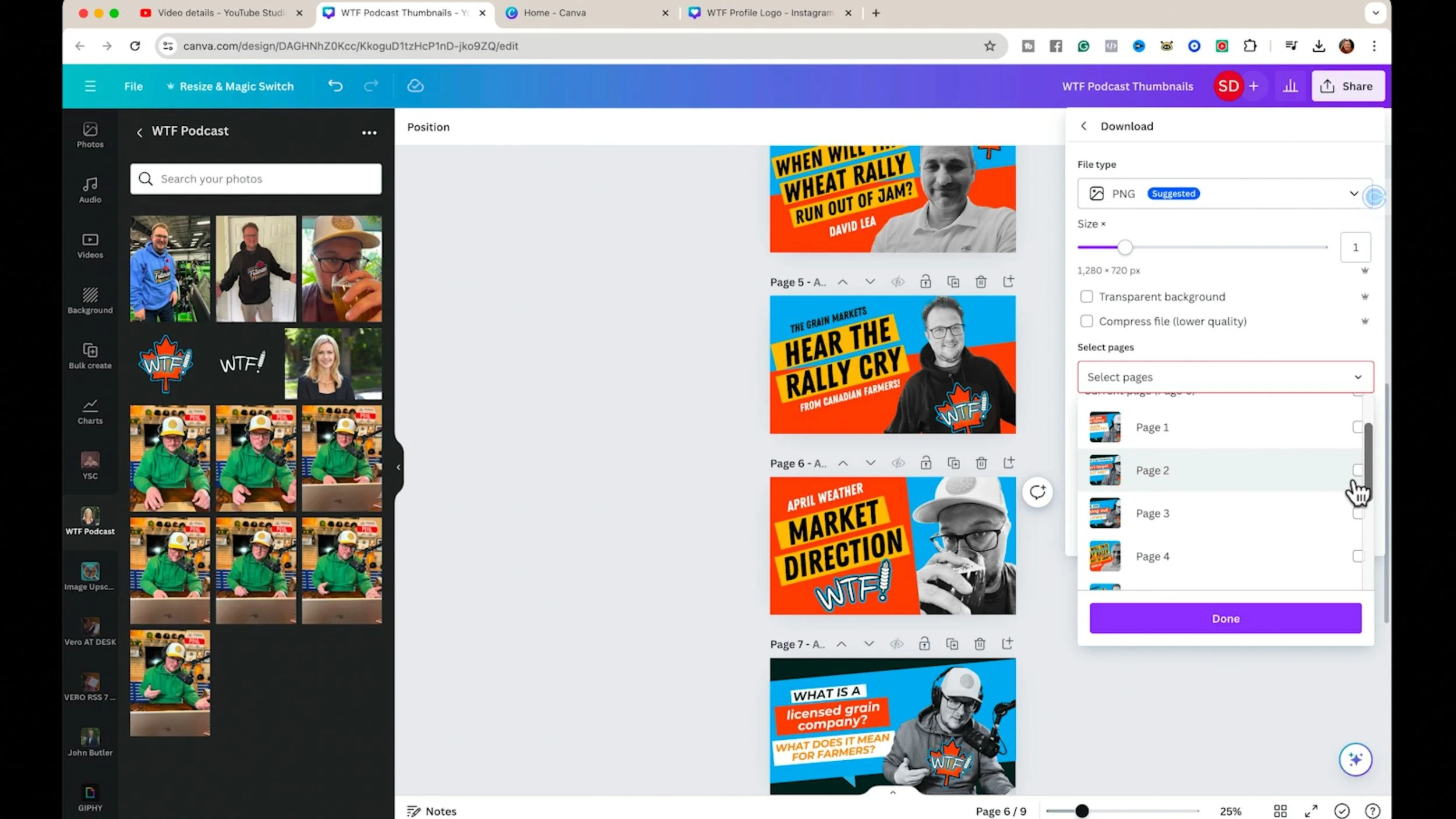
Task: Click the redo arrow in top bar
Action: 371,86
